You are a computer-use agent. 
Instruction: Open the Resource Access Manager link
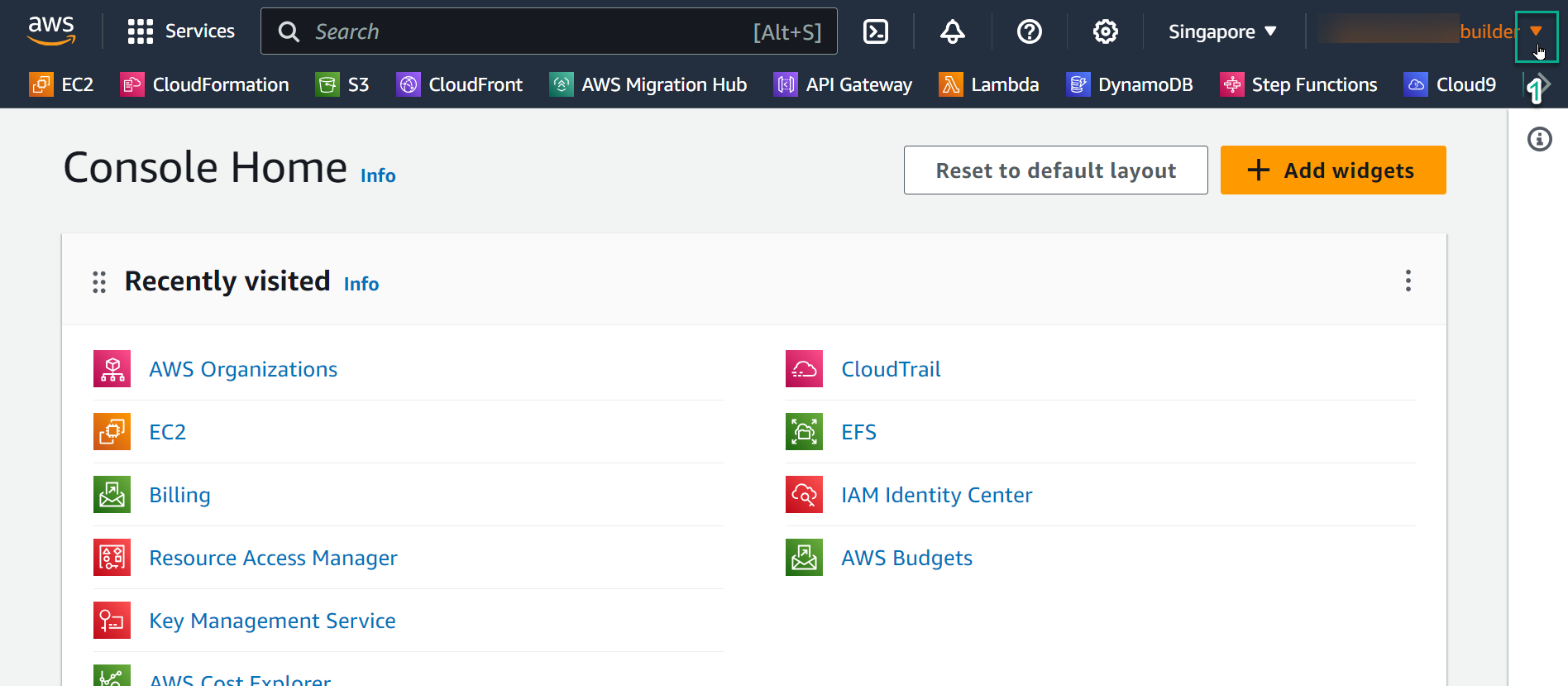click(273, 558)
